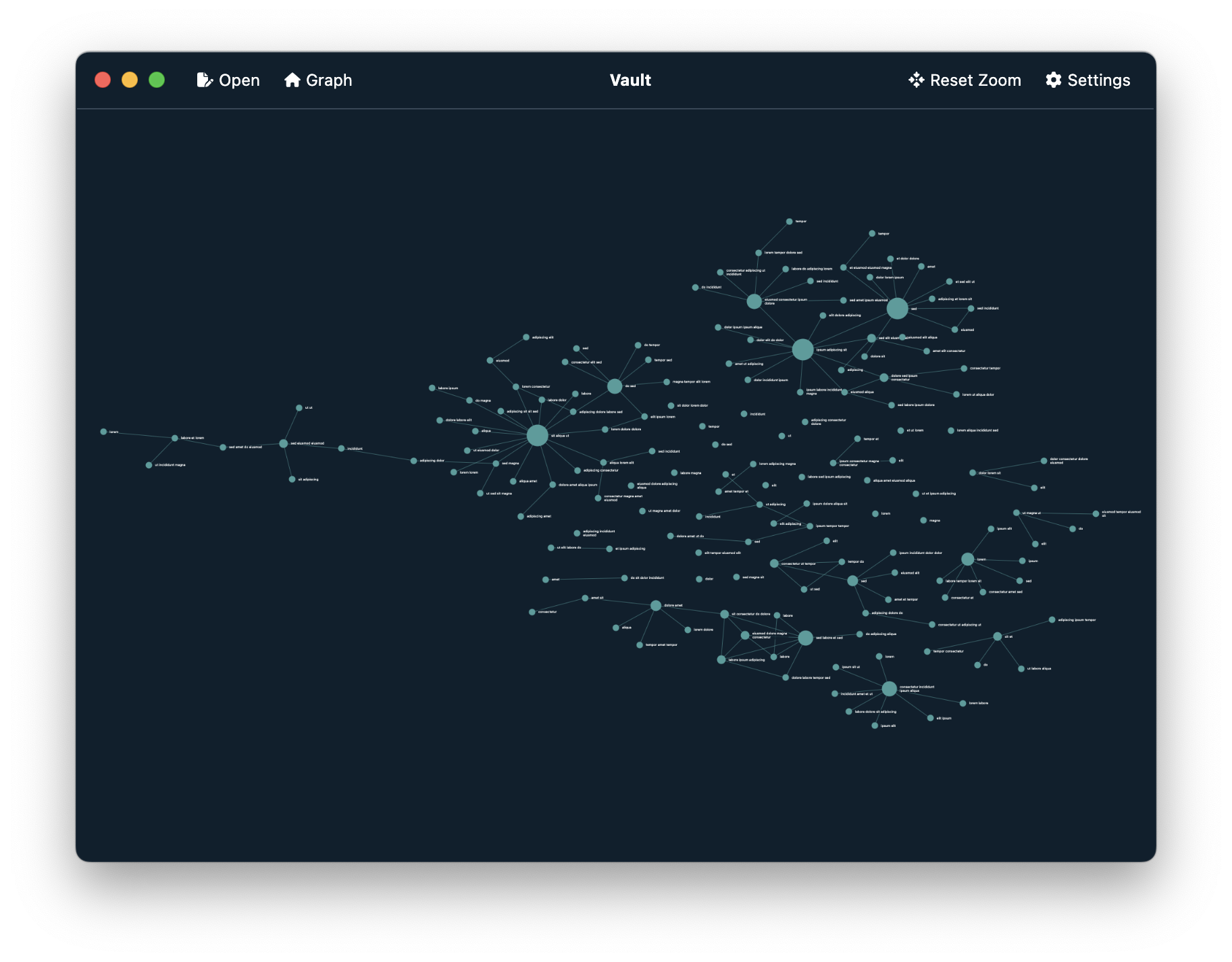Click the 'adipiscing elit' node
This screenshot has height=962, width=1232.
pos(526,337)
